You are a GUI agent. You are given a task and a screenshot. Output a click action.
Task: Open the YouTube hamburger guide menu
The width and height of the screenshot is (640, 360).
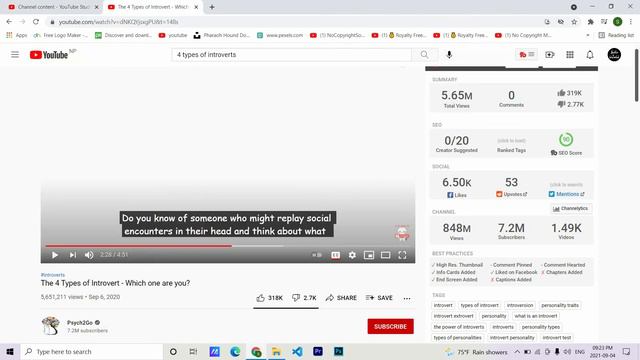15,55
